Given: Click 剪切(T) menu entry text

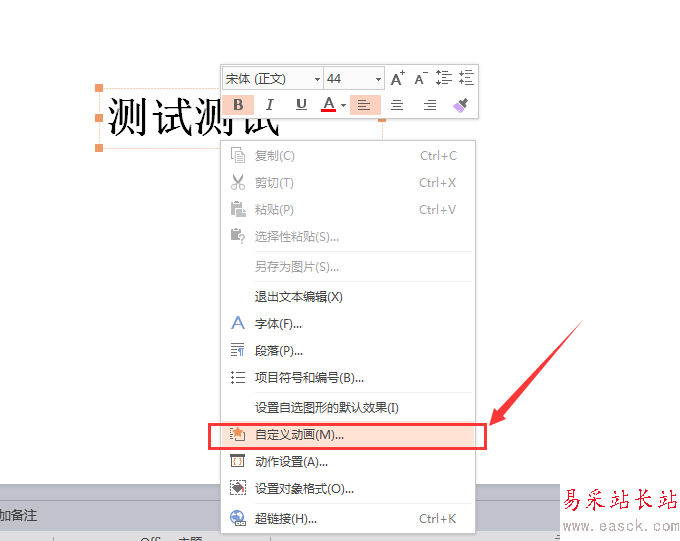Looking at the screenshot, I should [274, 183].
